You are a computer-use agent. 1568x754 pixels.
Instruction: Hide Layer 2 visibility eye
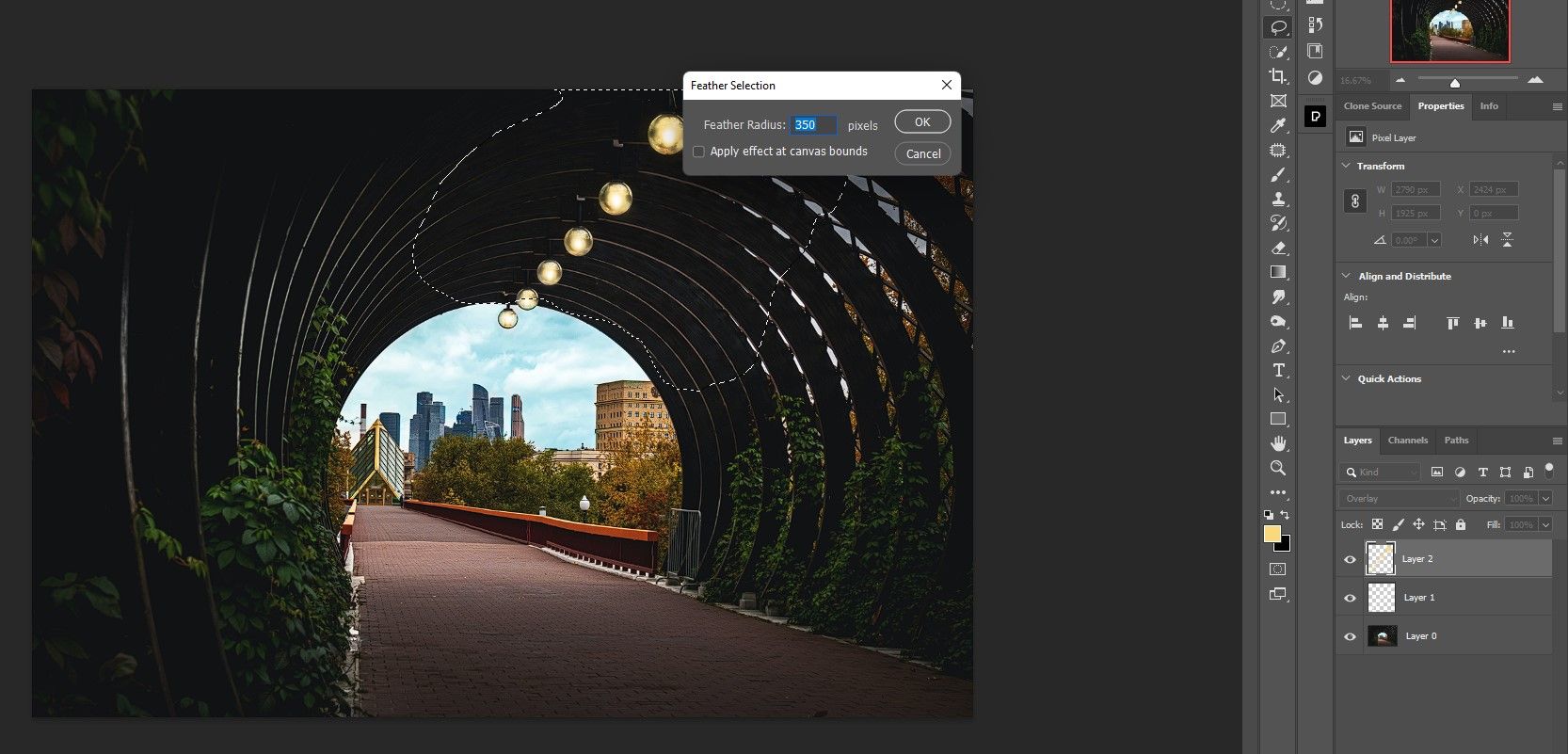coord(1350,559)
